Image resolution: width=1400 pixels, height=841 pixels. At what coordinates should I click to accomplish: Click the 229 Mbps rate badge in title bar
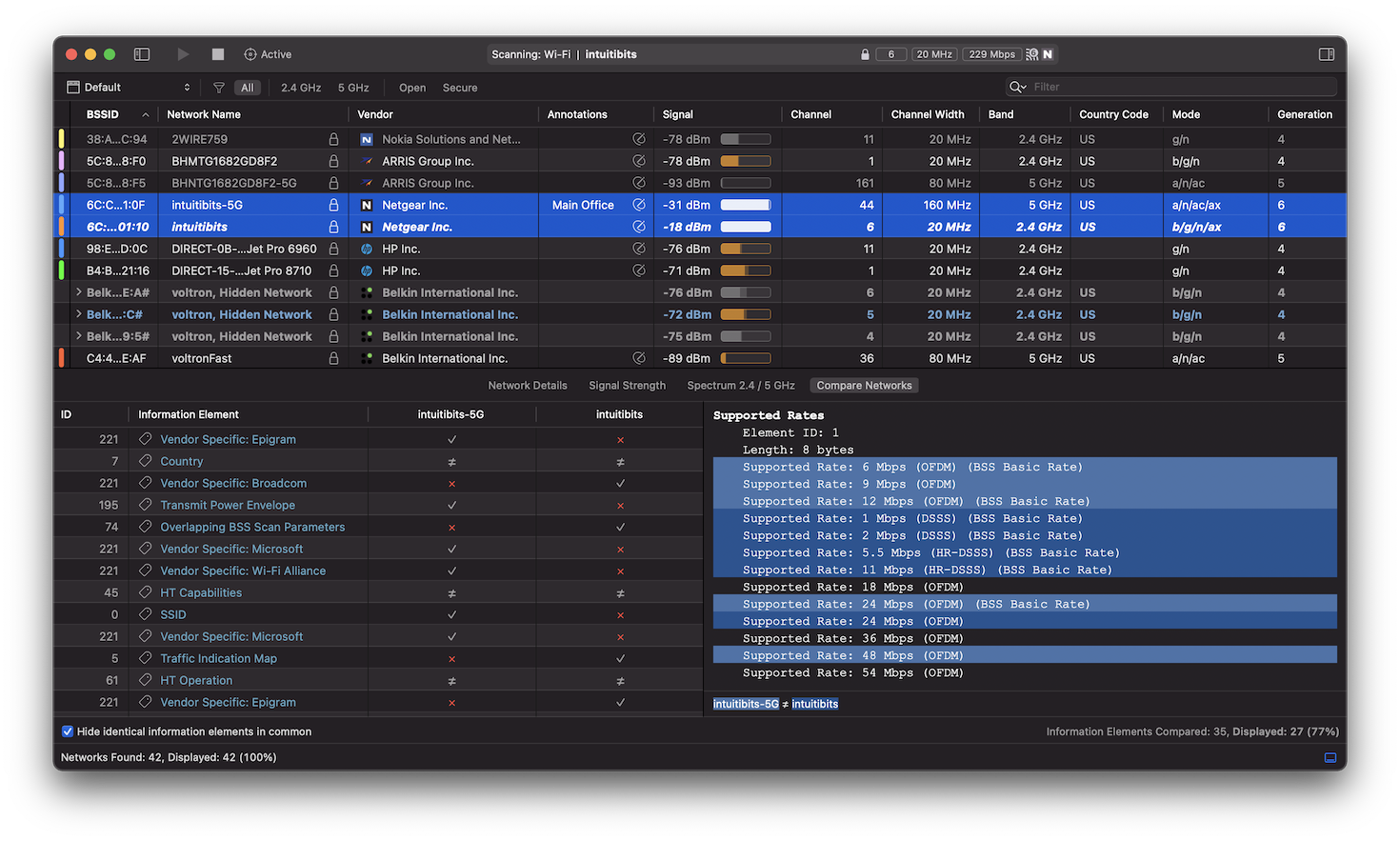pyautogui.click(x=991, y=54)
